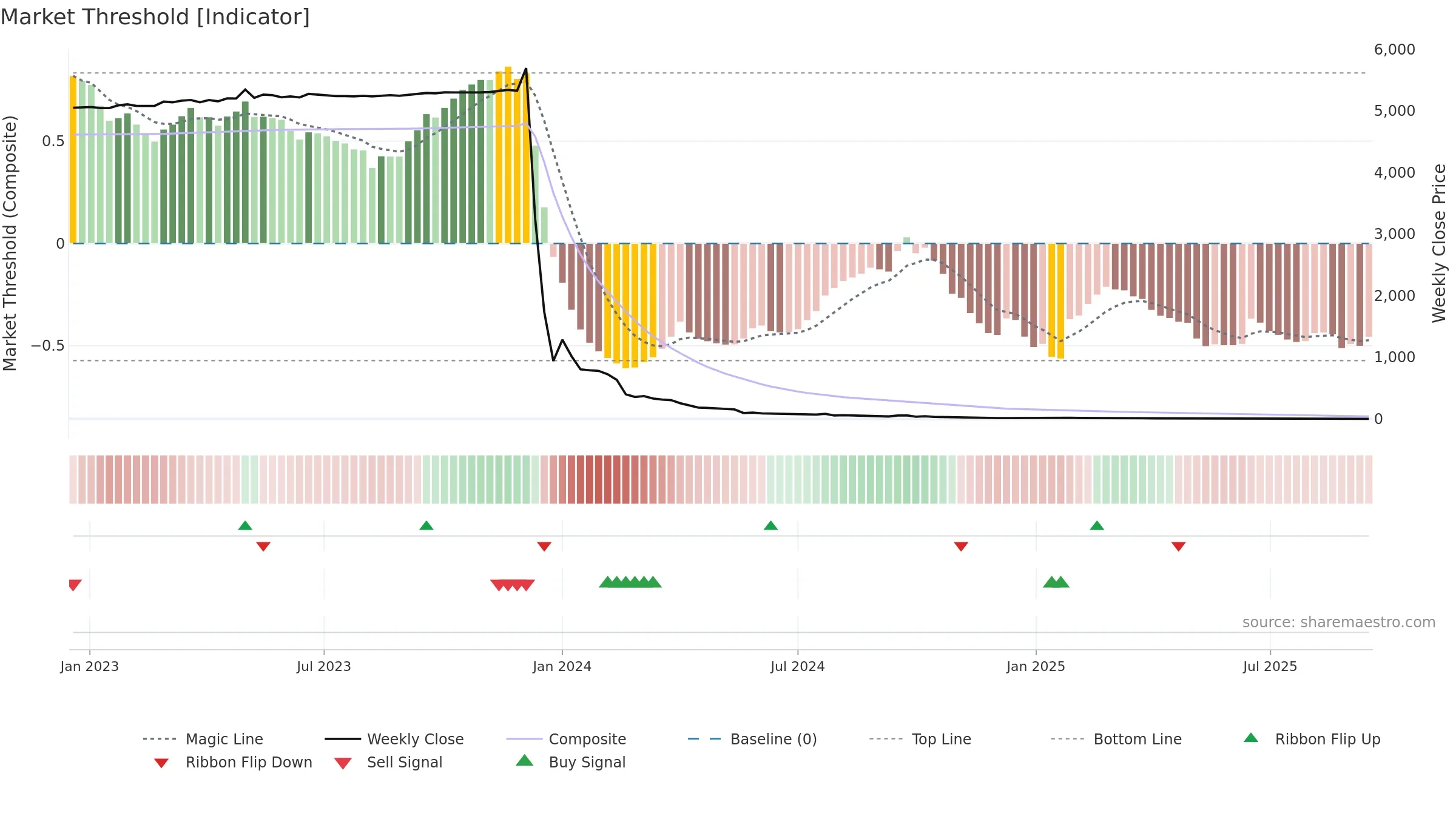The width and height of the screenshot is (1456, 819).
Task: Click the Jul 2024 axis label
Action: tap(798, 666)
